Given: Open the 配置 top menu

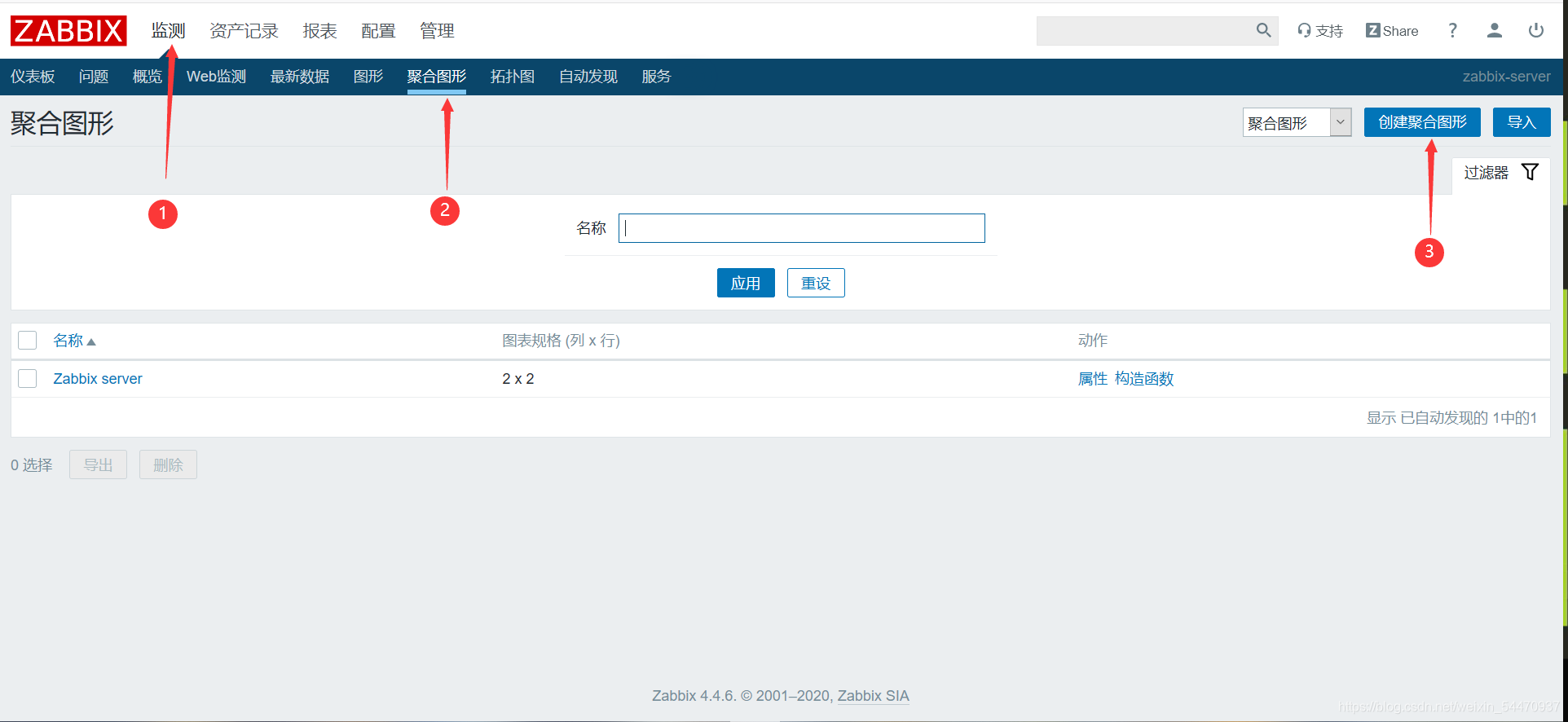Looking at the screenshot, I should click(378, 31).
